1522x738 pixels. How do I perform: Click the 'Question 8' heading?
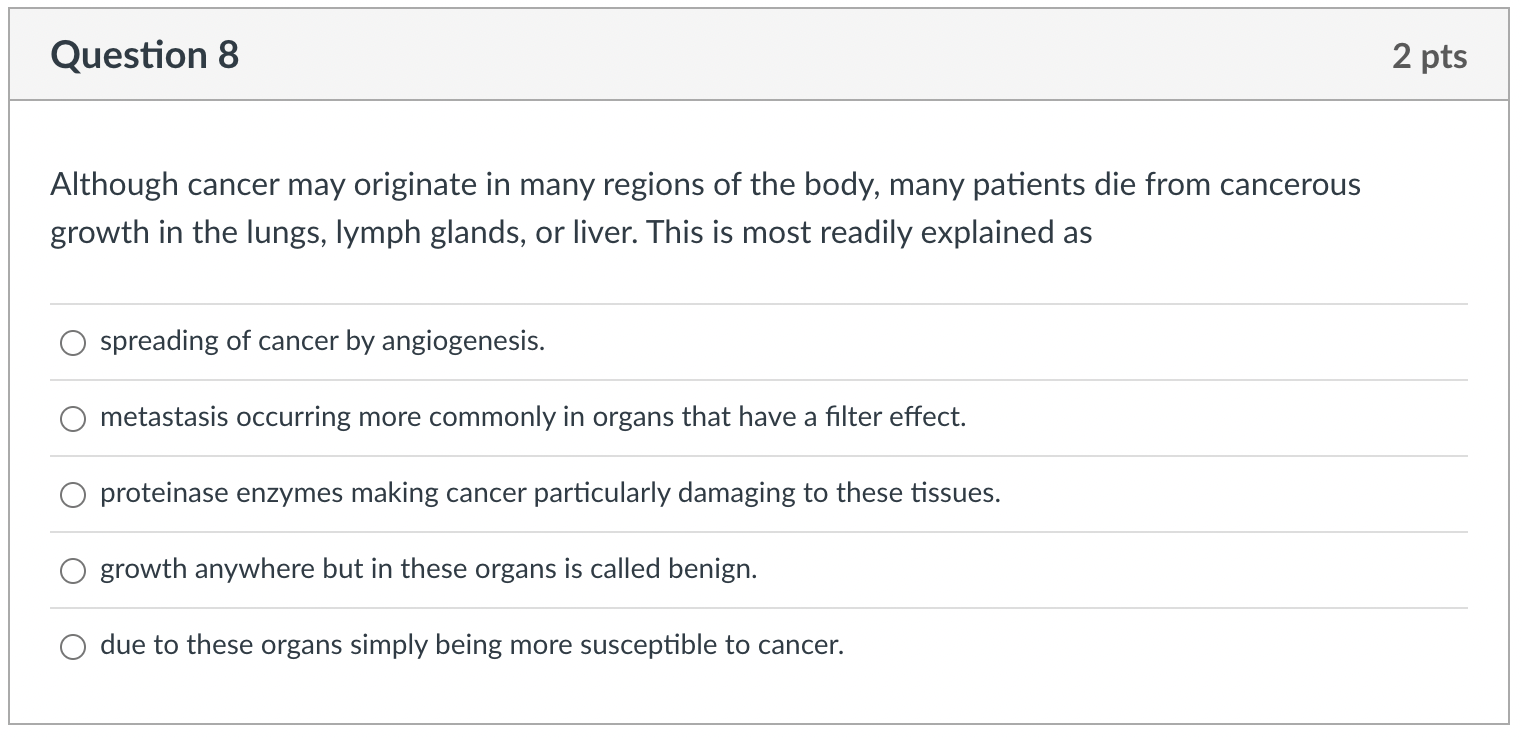[x=145, y=55]
